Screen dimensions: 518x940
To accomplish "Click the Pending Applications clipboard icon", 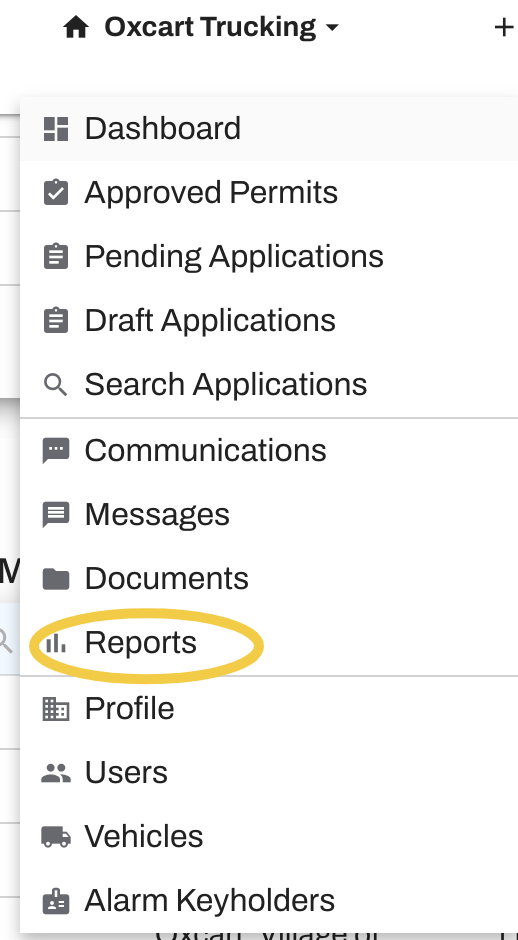I will tap(56, 257).
